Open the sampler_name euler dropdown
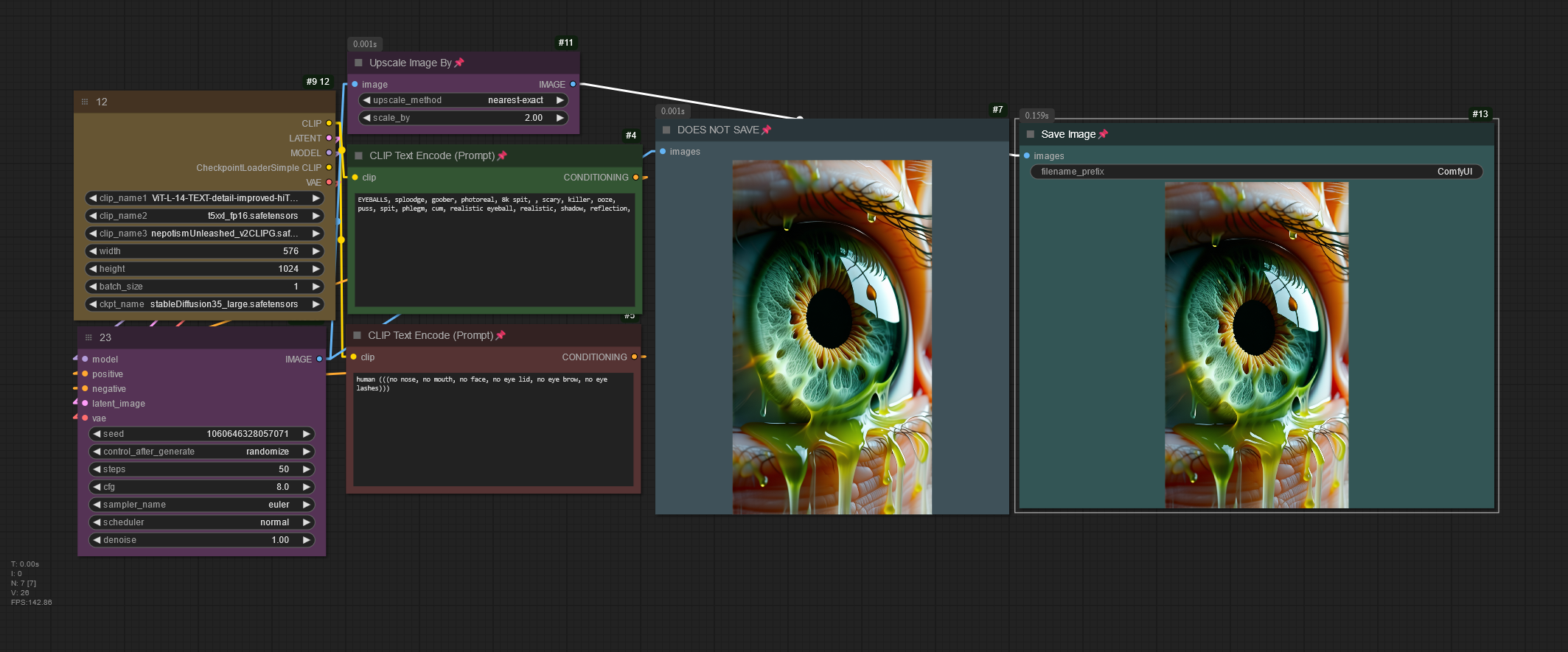 [x=202, y=505]
